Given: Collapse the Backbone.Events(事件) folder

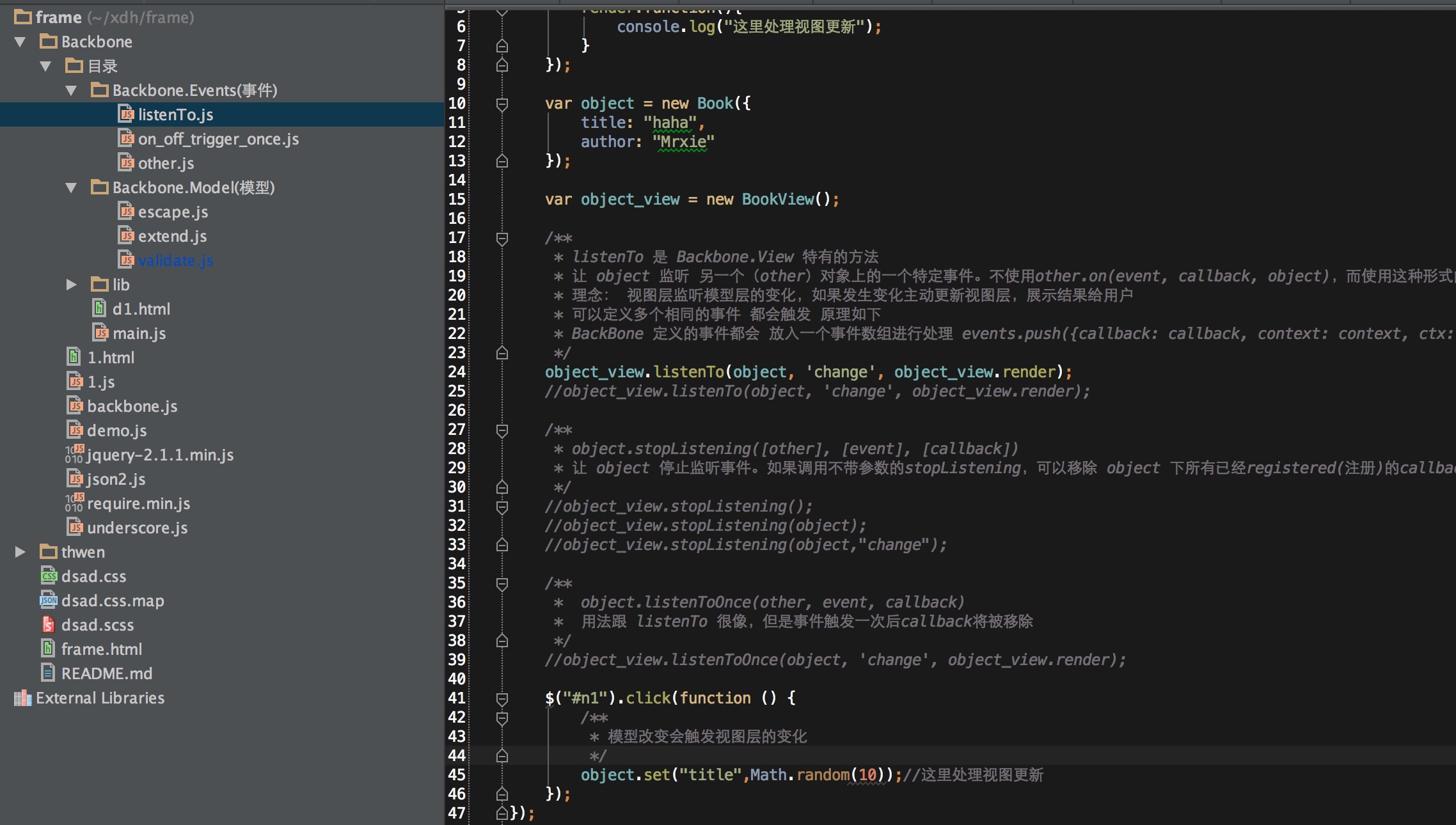Looking at the screenshot, I should 71,90.
